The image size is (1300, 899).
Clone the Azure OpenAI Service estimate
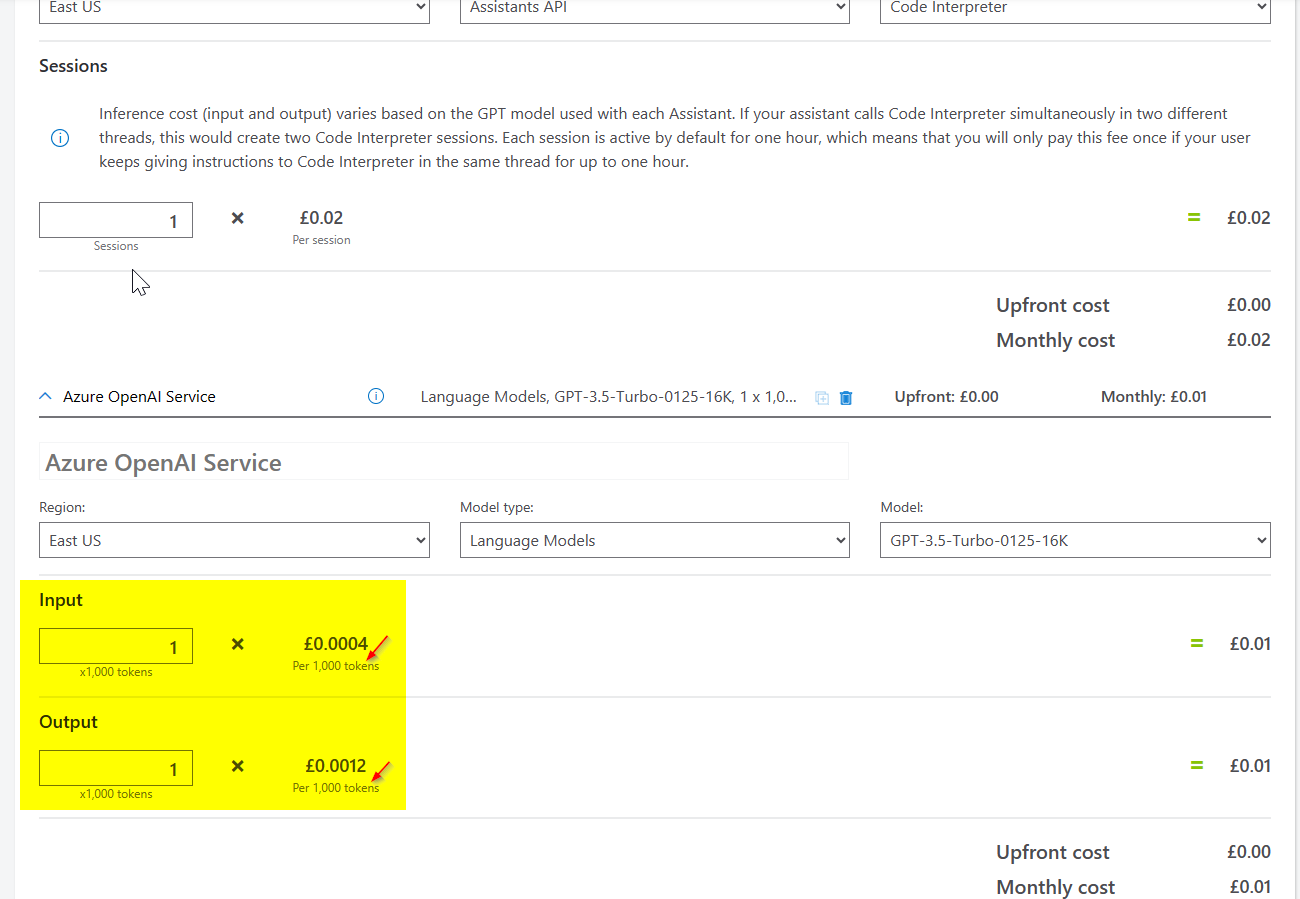click(x=822, y=397)
